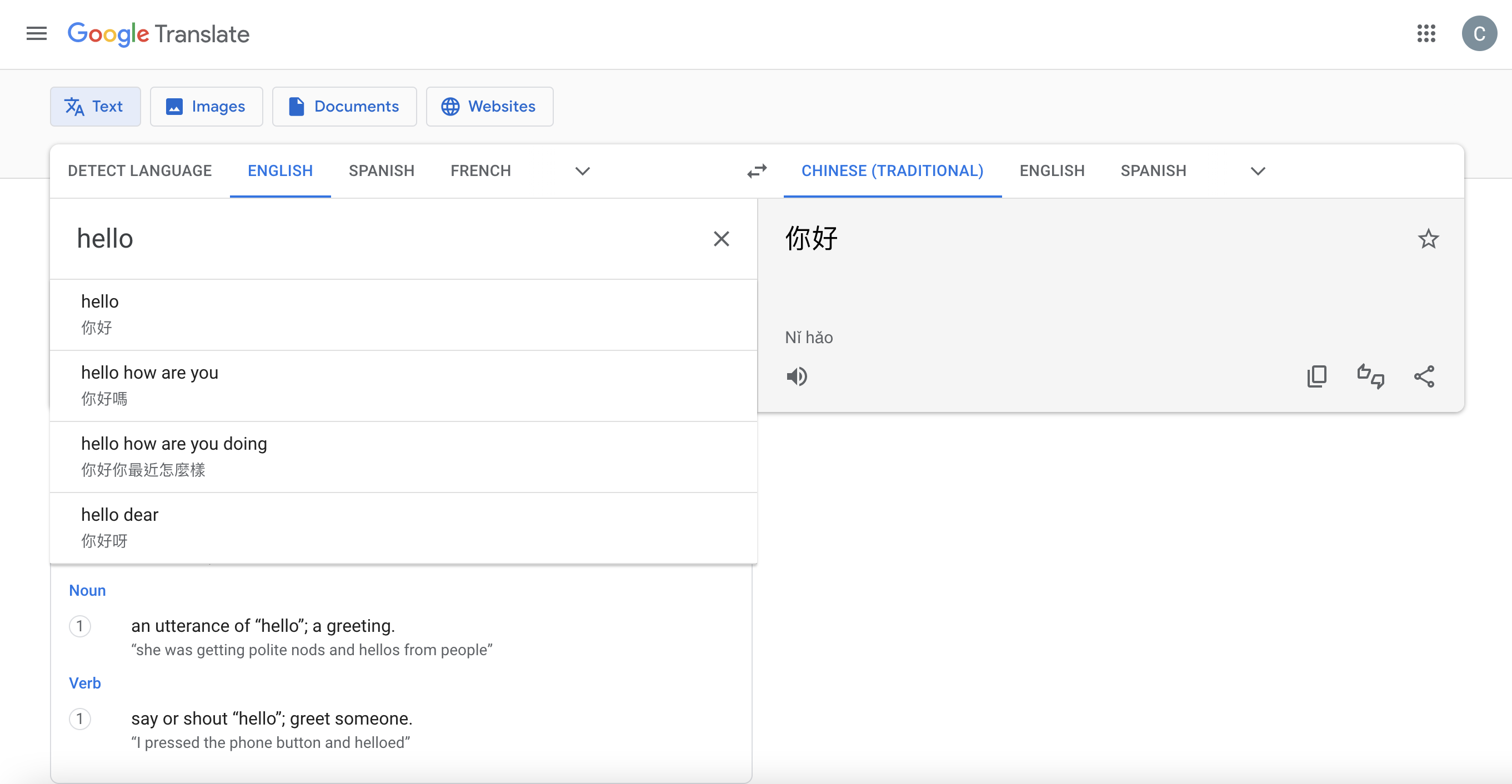Open more target languages dropdown

click(1258, 172)
